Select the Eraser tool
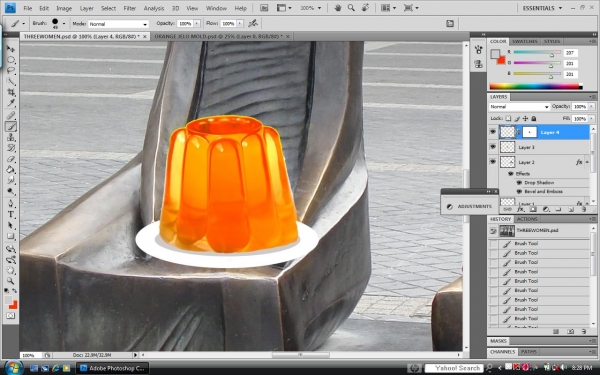 pos(11,158)
